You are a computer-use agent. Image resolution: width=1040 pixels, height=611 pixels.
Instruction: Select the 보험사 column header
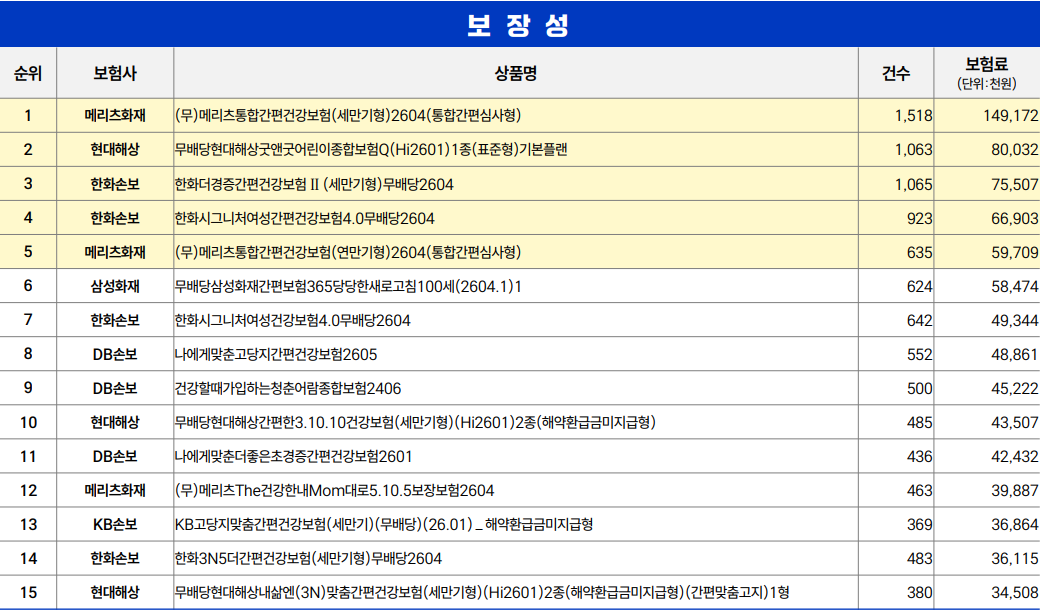click(115, 73)
